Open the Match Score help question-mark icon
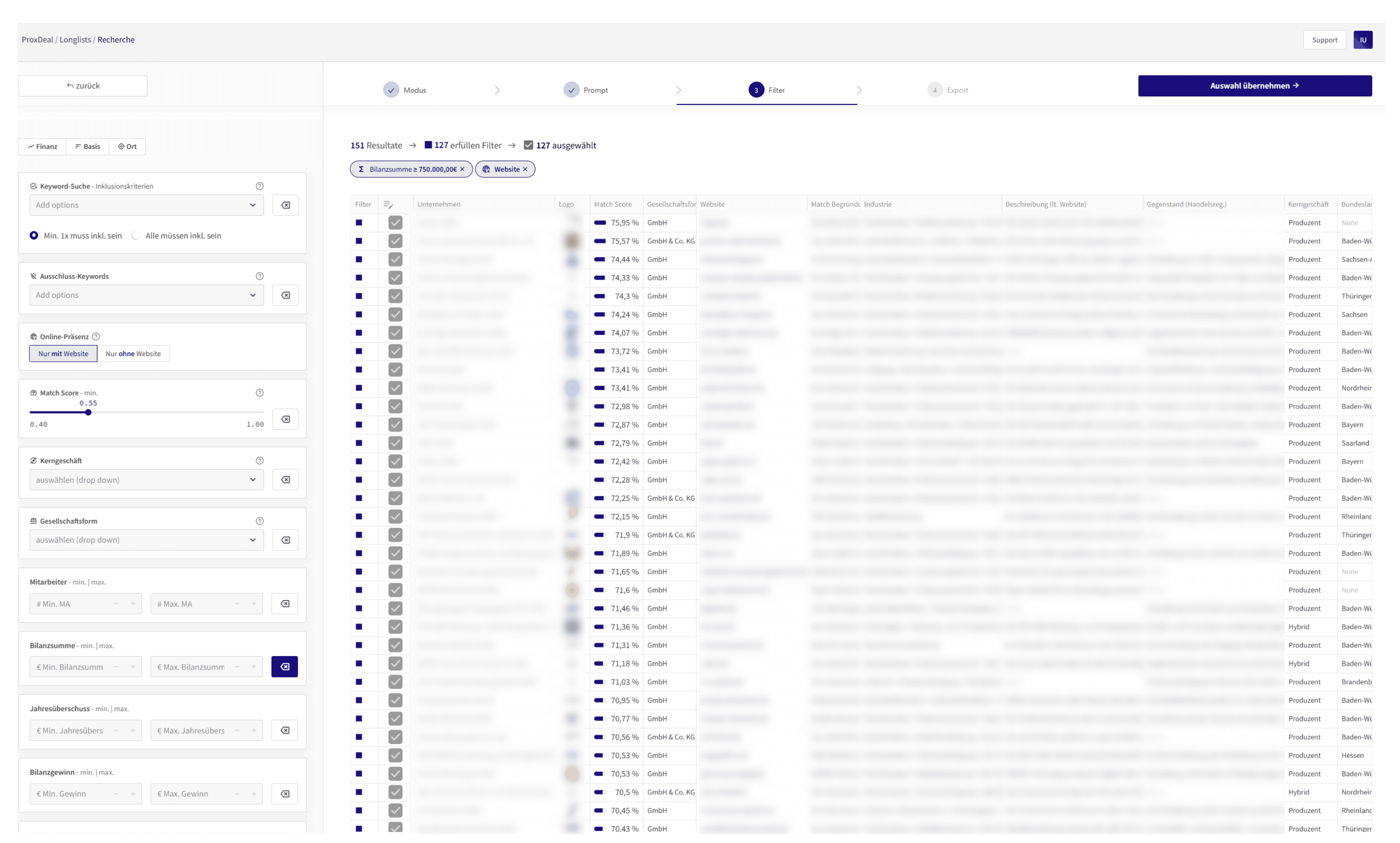1400x843 pixels. pyautogui.click(x=260, y=393)
